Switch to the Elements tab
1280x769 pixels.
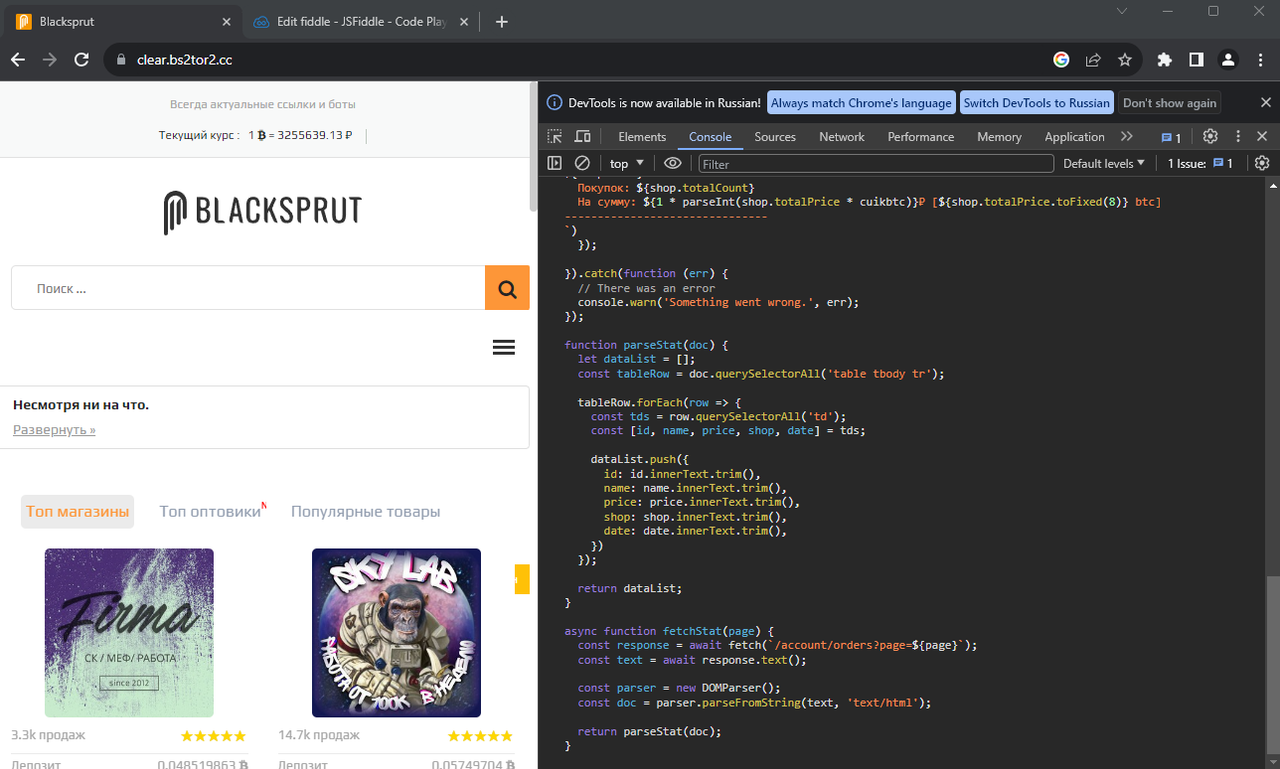pos(642,137)
